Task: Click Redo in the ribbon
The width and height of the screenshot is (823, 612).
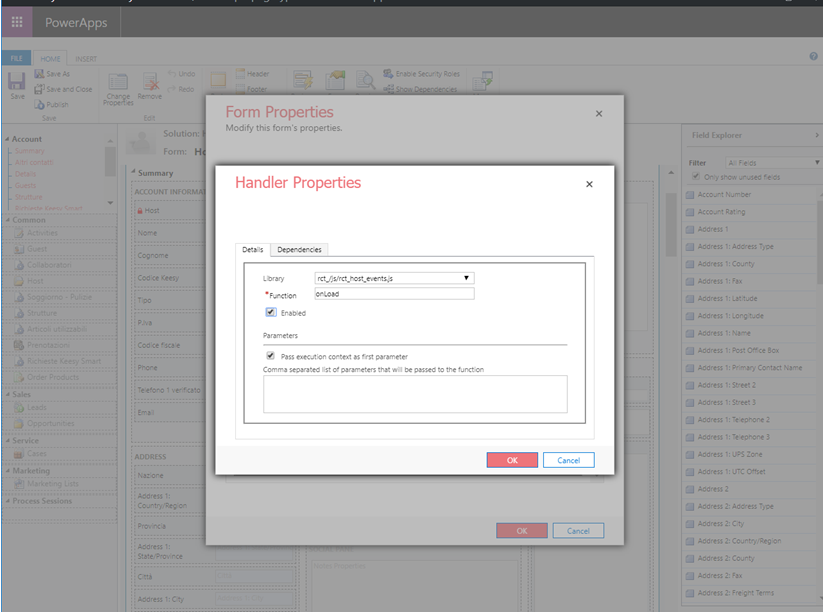Action: [181, 89]
